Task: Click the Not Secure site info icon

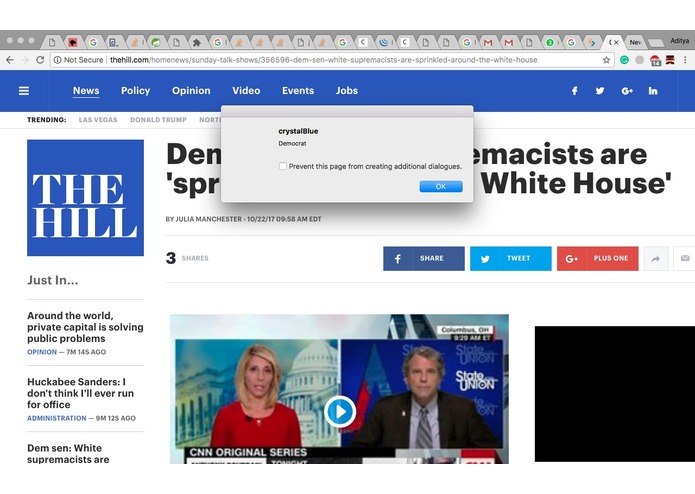Action: point(57,60)
